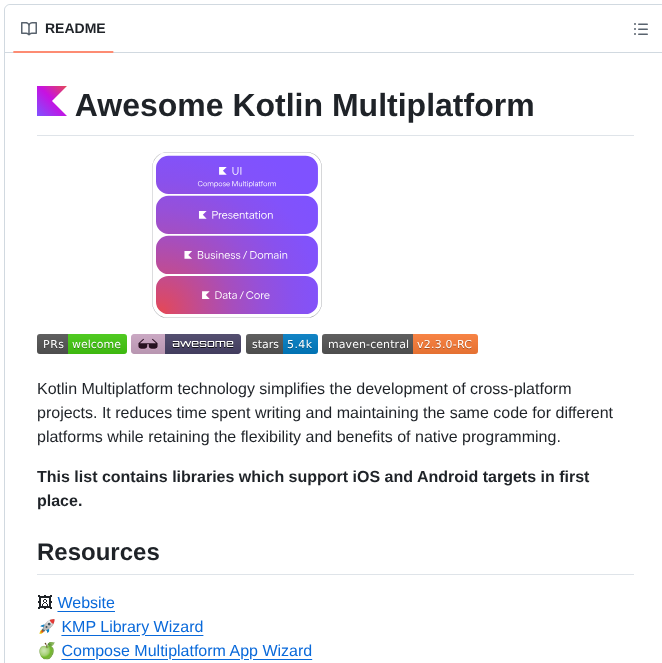Viewport: 662px width, 663px height.
Task: Click the Kotlin logo next to title
Action: pos(52,102)
